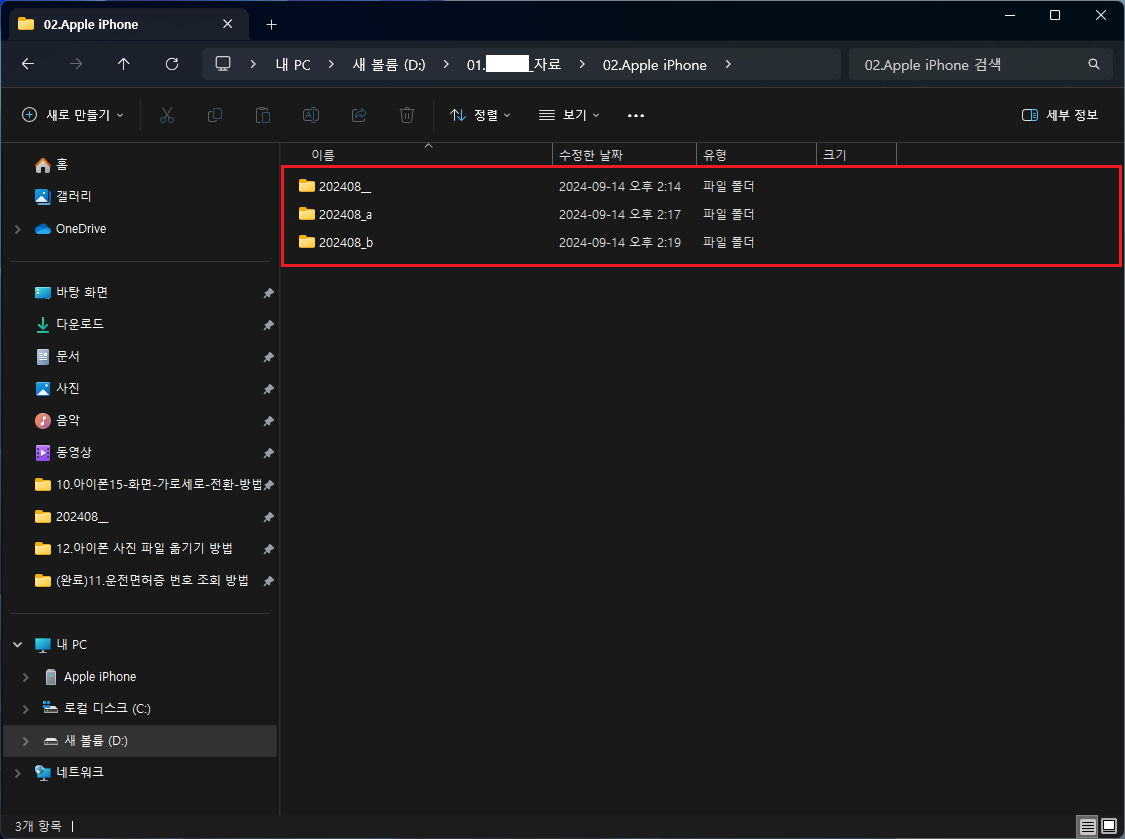Click 02.Apple iPhone breadcrumb segment
Viewport: 1125px width, 839px height.
[x=654, y=65]
